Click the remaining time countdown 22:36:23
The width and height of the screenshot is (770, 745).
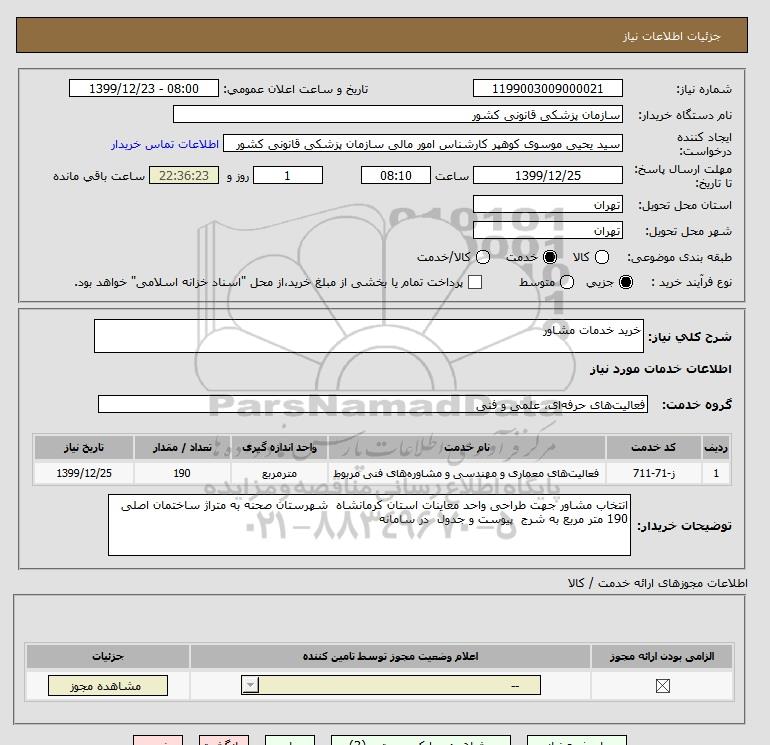pyautogui.click(x=184, y=175)
